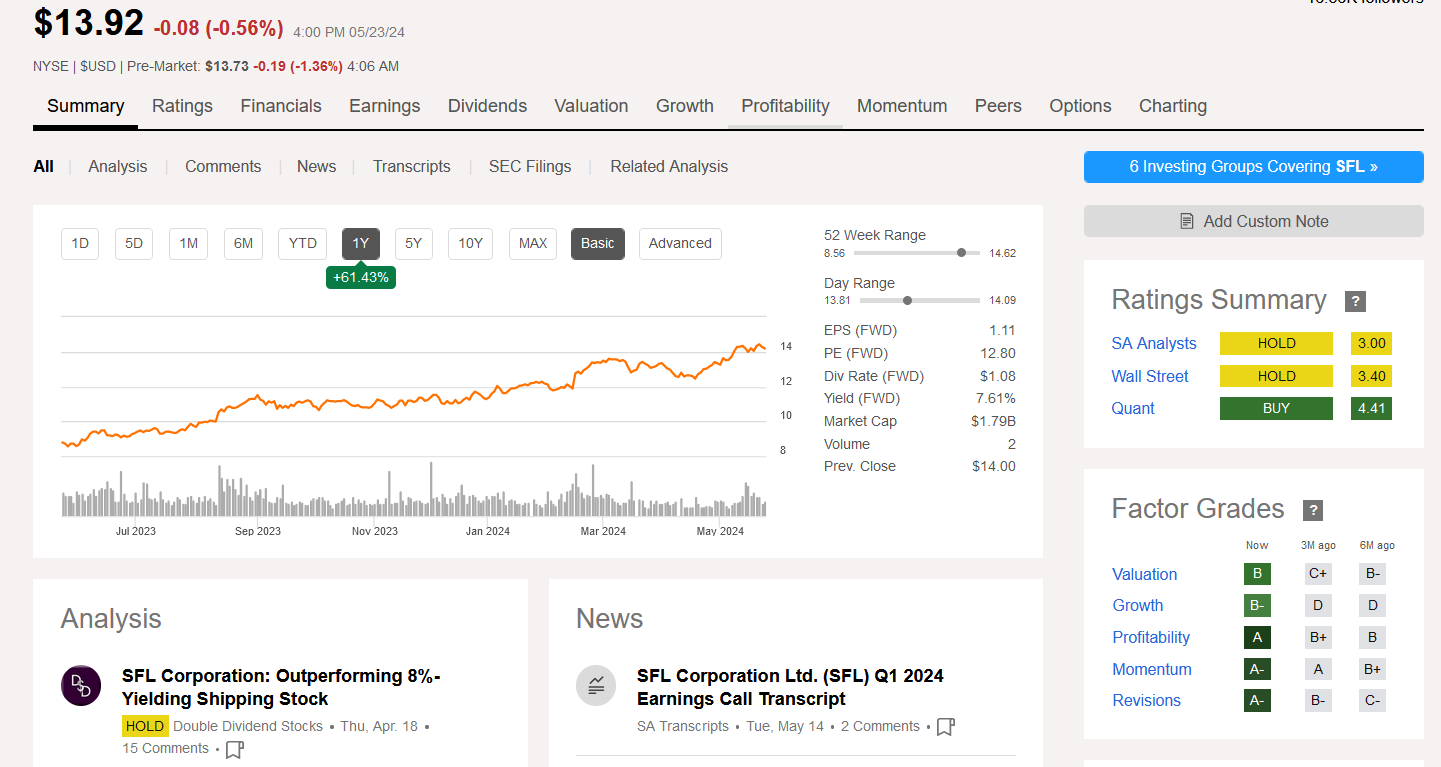Open the Factor Grades help question-mark icon

coord(1313,510)
